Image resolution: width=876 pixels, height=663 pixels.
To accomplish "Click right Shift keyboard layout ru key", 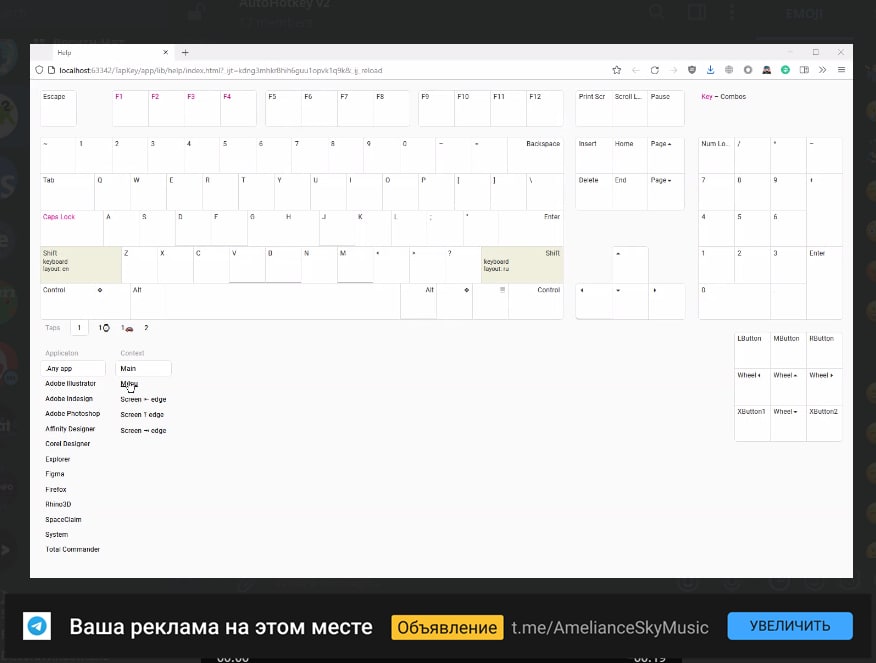I will click(522, 265).
